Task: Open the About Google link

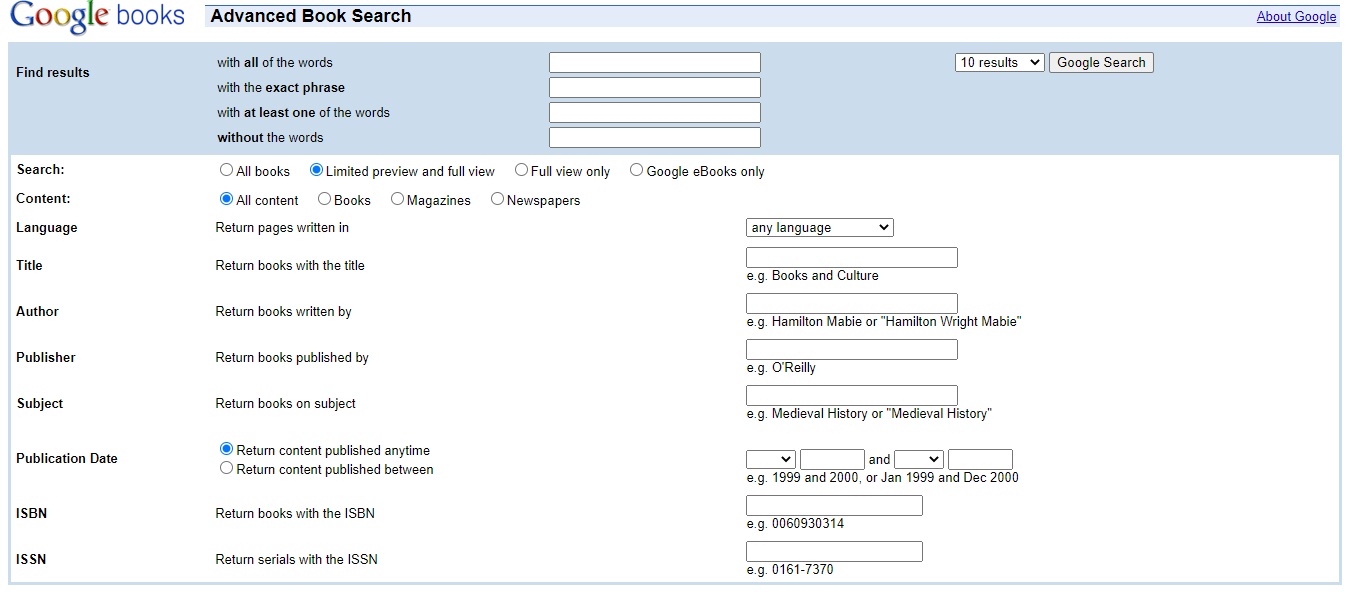Action: tap(1296, 17)
